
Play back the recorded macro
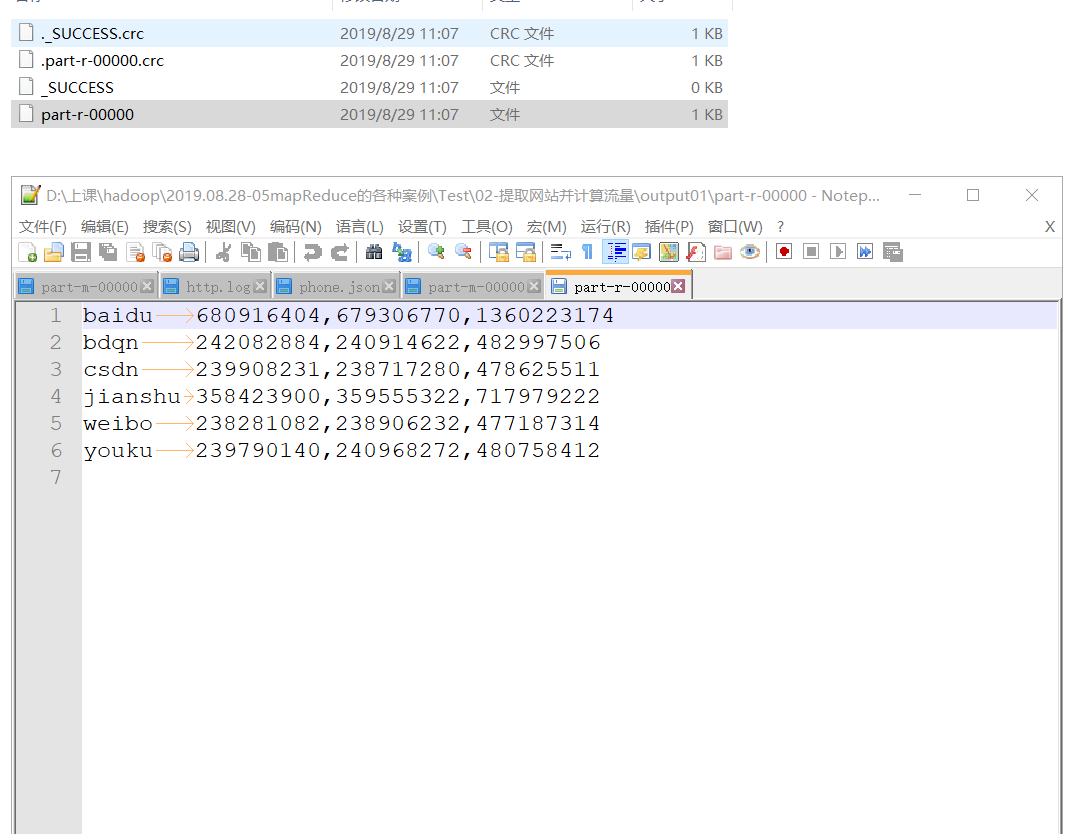838,252
